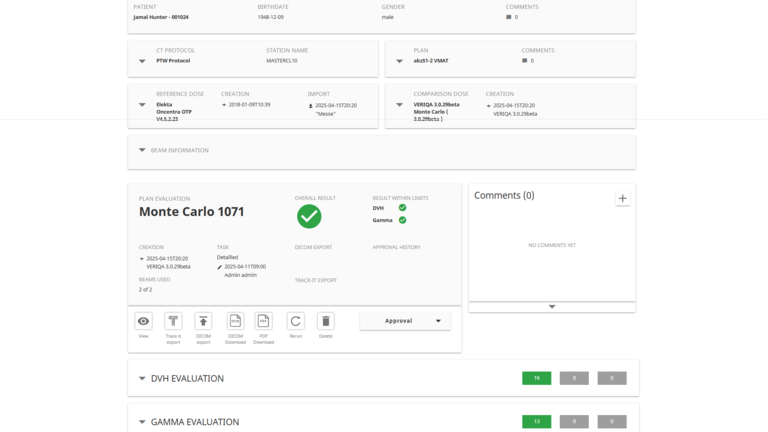
Task: Expand the CT Protocol section
Action: point(142,61)
